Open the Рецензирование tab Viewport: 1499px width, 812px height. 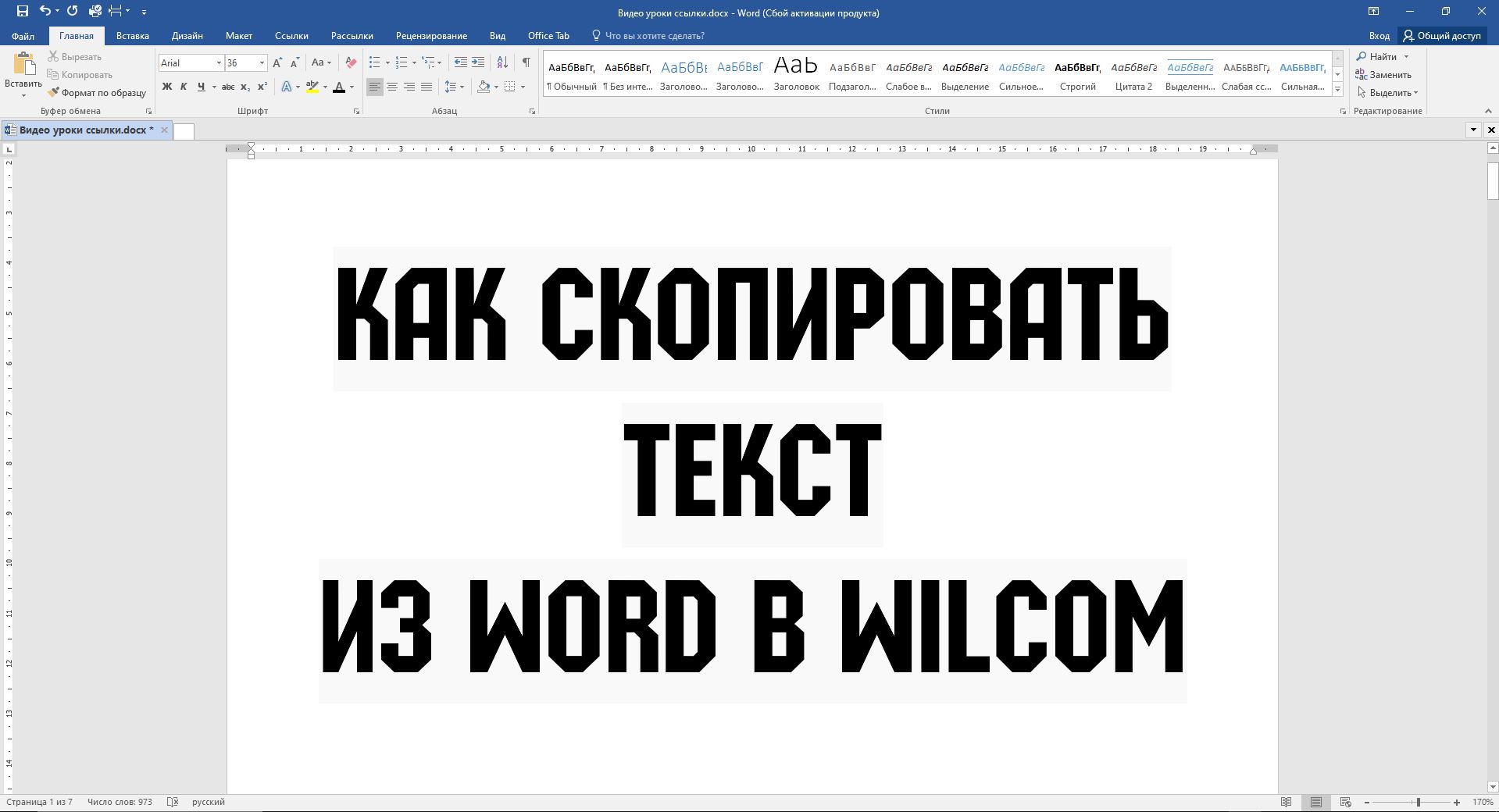click(x=432, y=36)
